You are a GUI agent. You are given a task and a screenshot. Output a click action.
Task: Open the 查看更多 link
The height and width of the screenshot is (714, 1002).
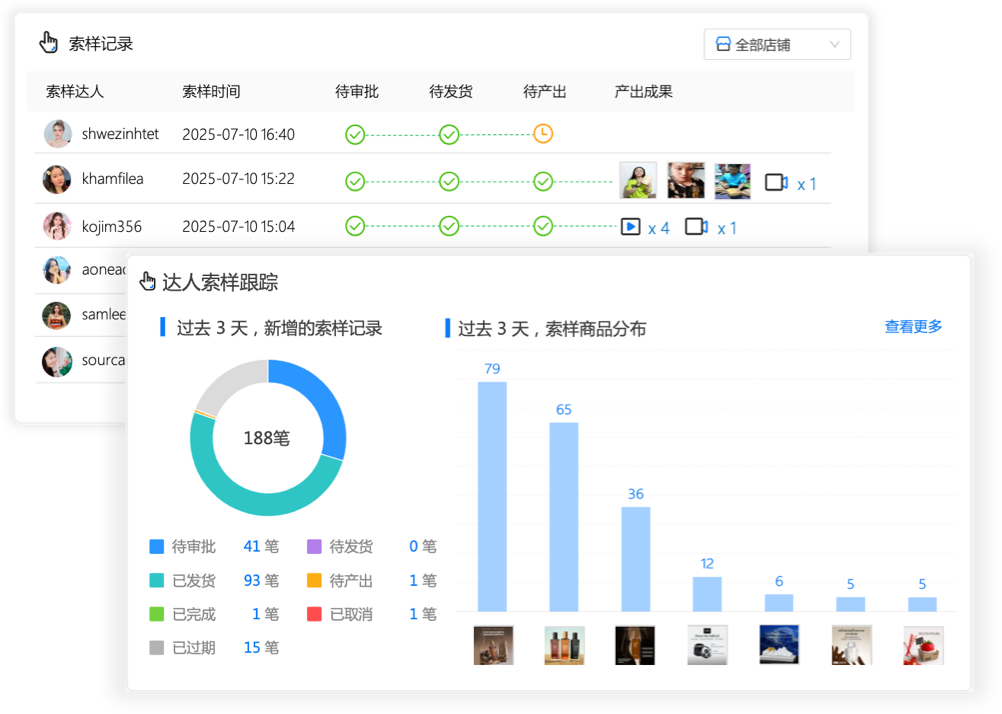click(913, 327)
